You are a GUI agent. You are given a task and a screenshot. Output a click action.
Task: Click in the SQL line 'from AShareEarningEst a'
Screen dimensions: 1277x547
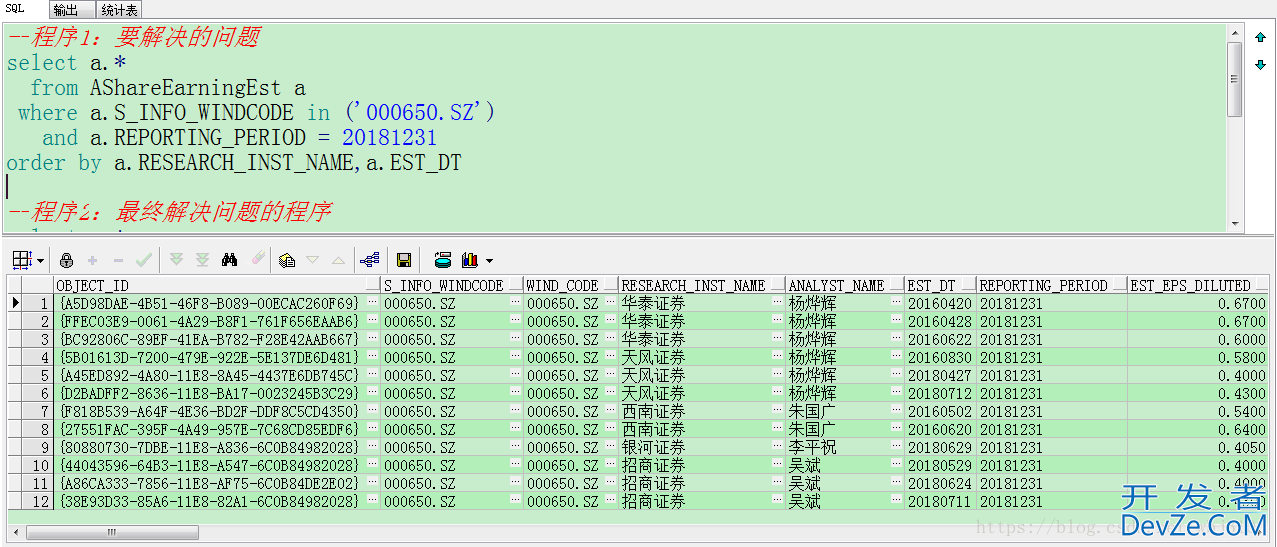168,88
